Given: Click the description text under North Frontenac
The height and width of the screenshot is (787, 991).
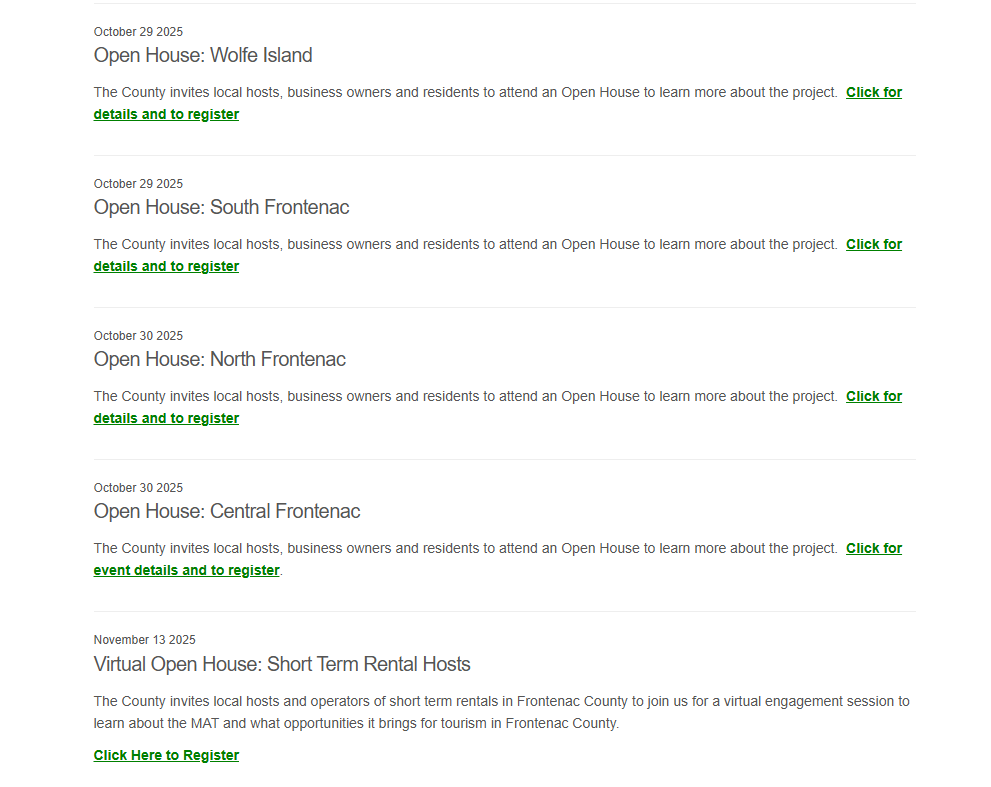Looking at the screenshot, I should coord(465,397).
